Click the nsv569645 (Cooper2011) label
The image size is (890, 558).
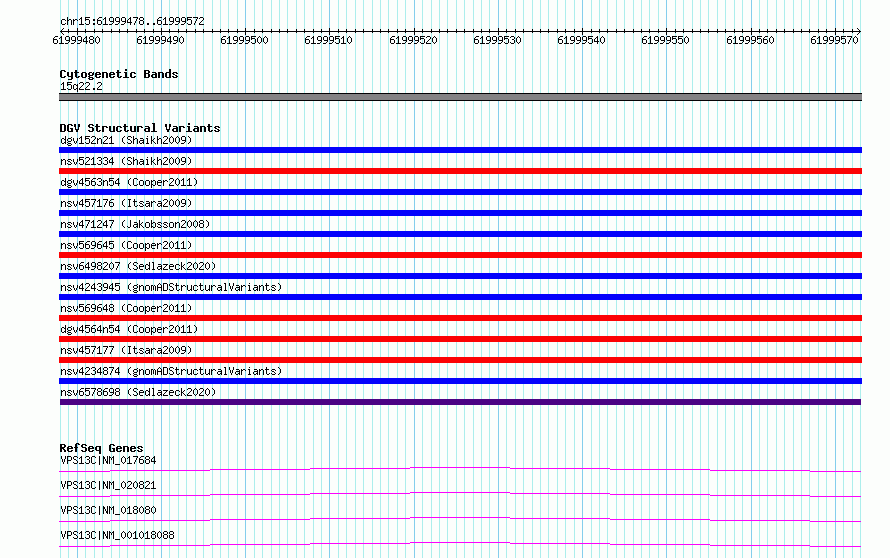pos(126,245)
